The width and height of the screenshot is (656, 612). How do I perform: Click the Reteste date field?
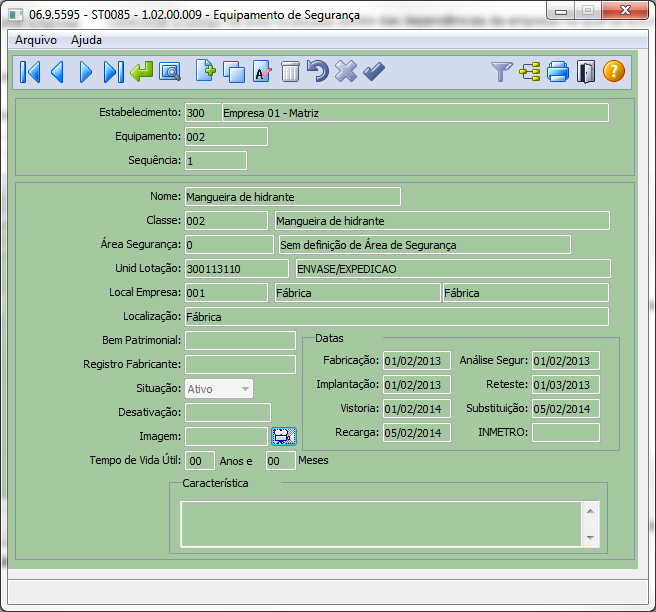[x=566, y=384]
